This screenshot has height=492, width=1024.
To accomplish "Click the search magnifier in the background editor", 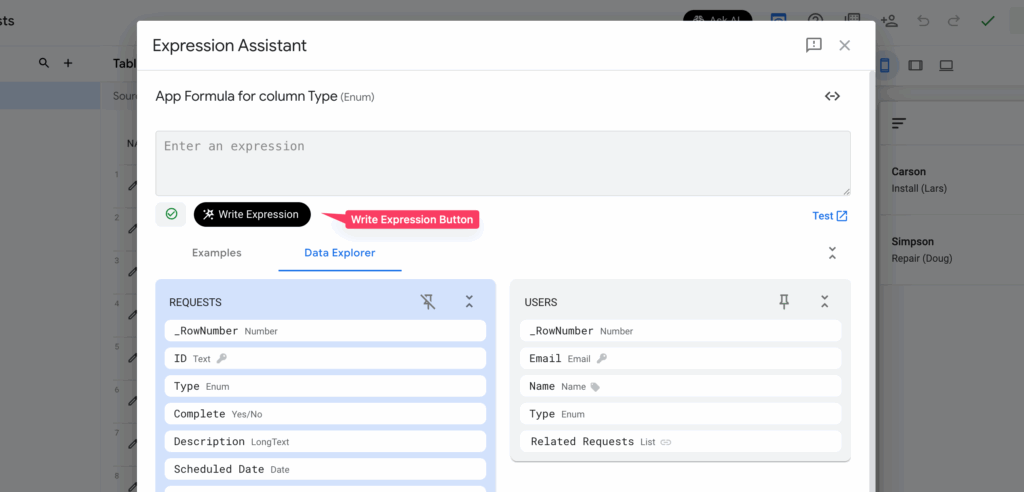I will click(x=44, y=63).
